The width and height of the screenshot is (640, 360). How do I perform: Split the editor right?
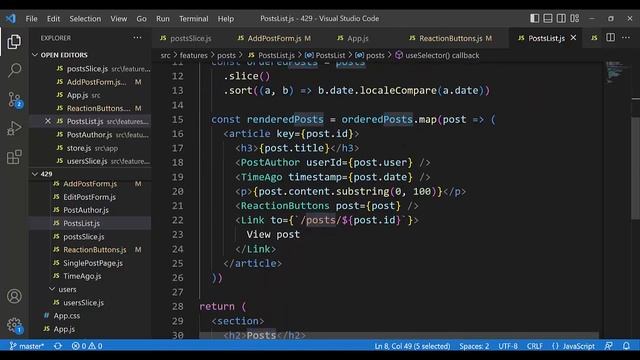pyautogui.click(x=610, y=38)
